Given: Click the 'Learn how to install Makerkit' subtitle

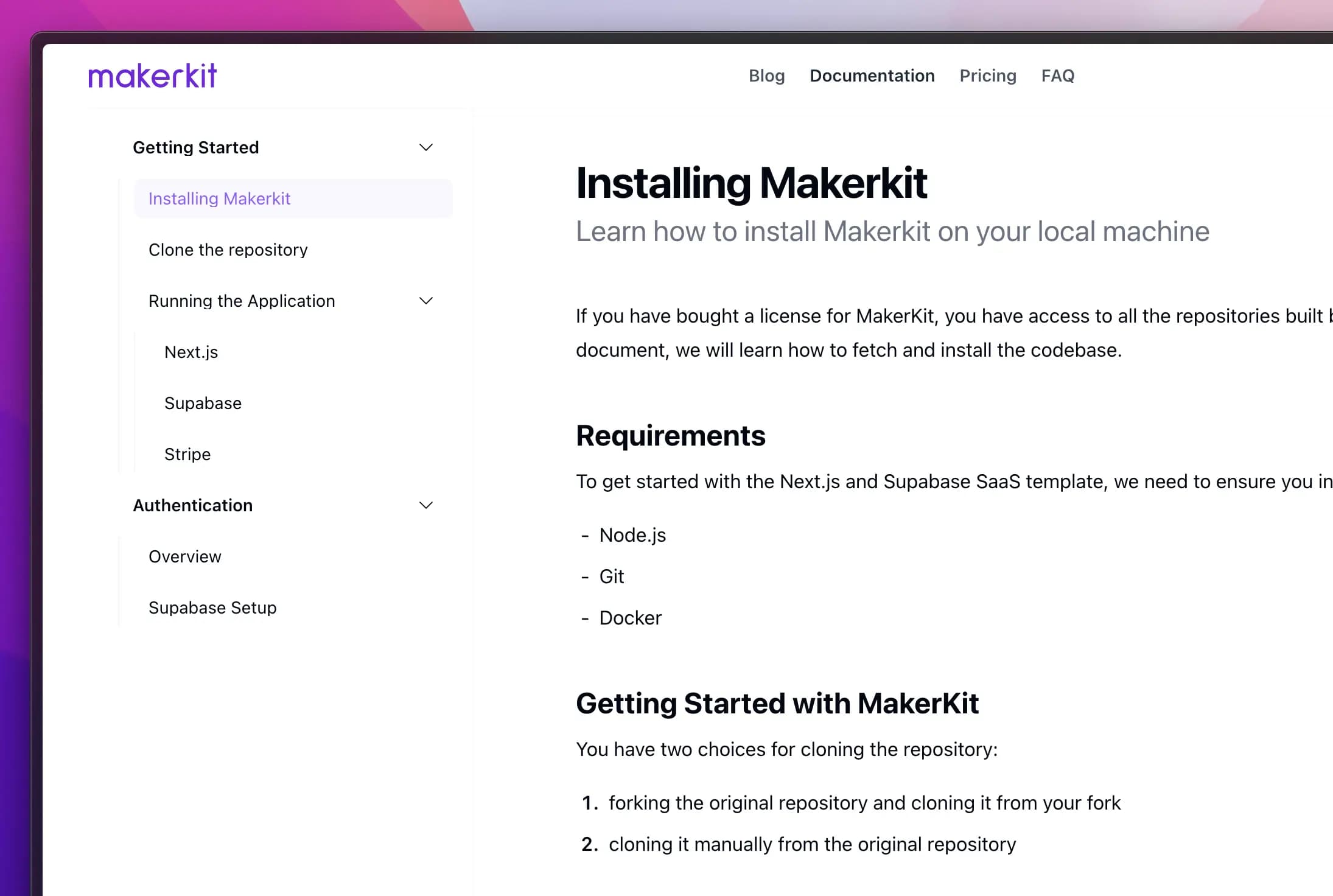Looking at the screenshot, I should click(892, 232).
